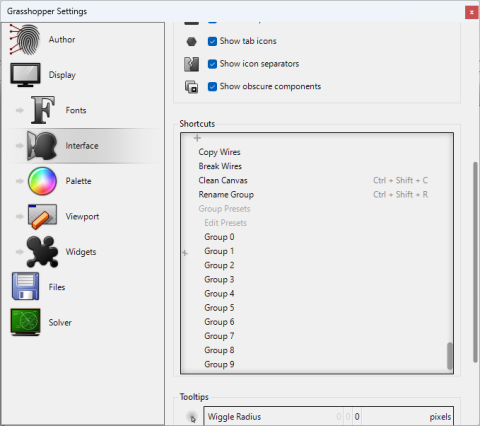Click the settings panel vertical scrollbar
480x426 pixels.
[x=475, y=262]
